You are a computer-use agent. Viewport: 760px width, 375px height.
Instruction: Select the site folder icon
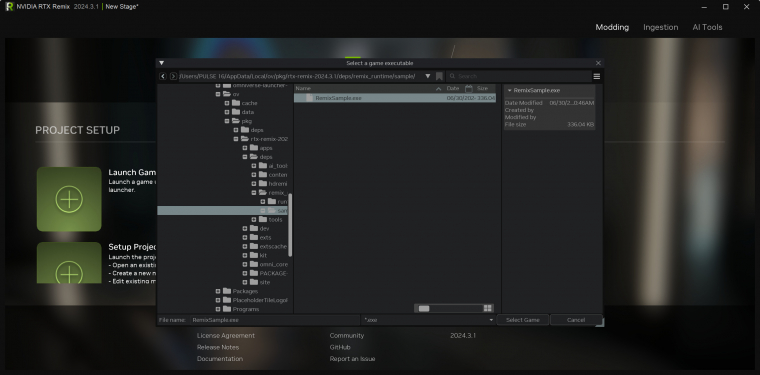point(254,282)
